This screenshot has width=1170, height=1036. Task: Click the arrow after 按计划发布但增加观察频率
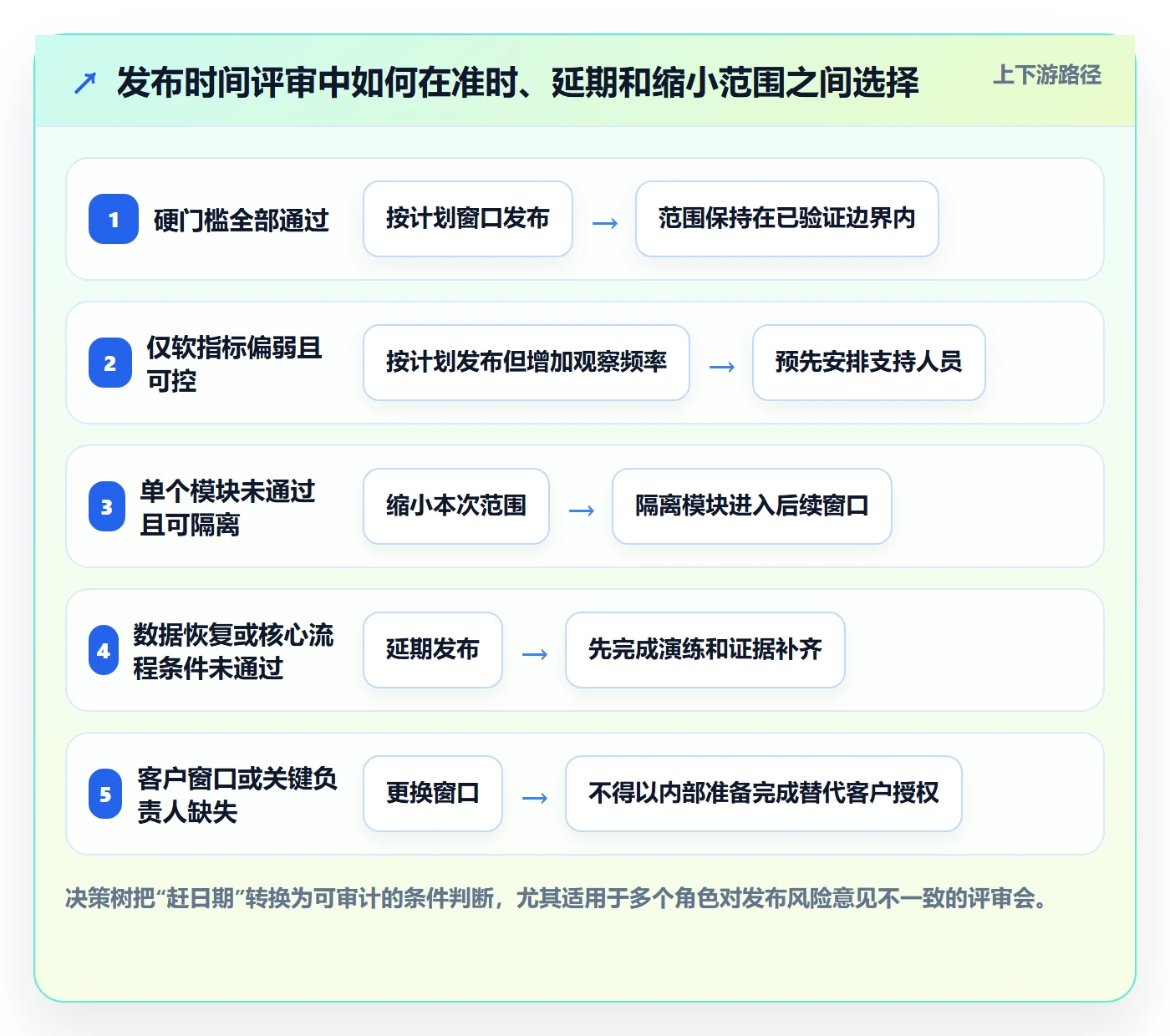point(722,367)
